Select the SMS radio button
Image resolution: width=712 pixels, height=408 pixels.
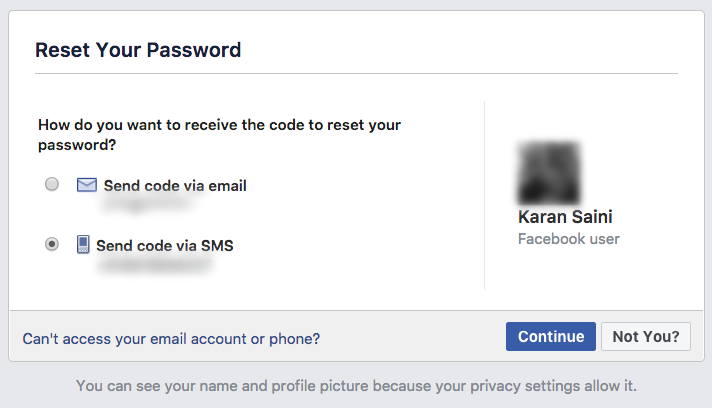pos(52,244)
